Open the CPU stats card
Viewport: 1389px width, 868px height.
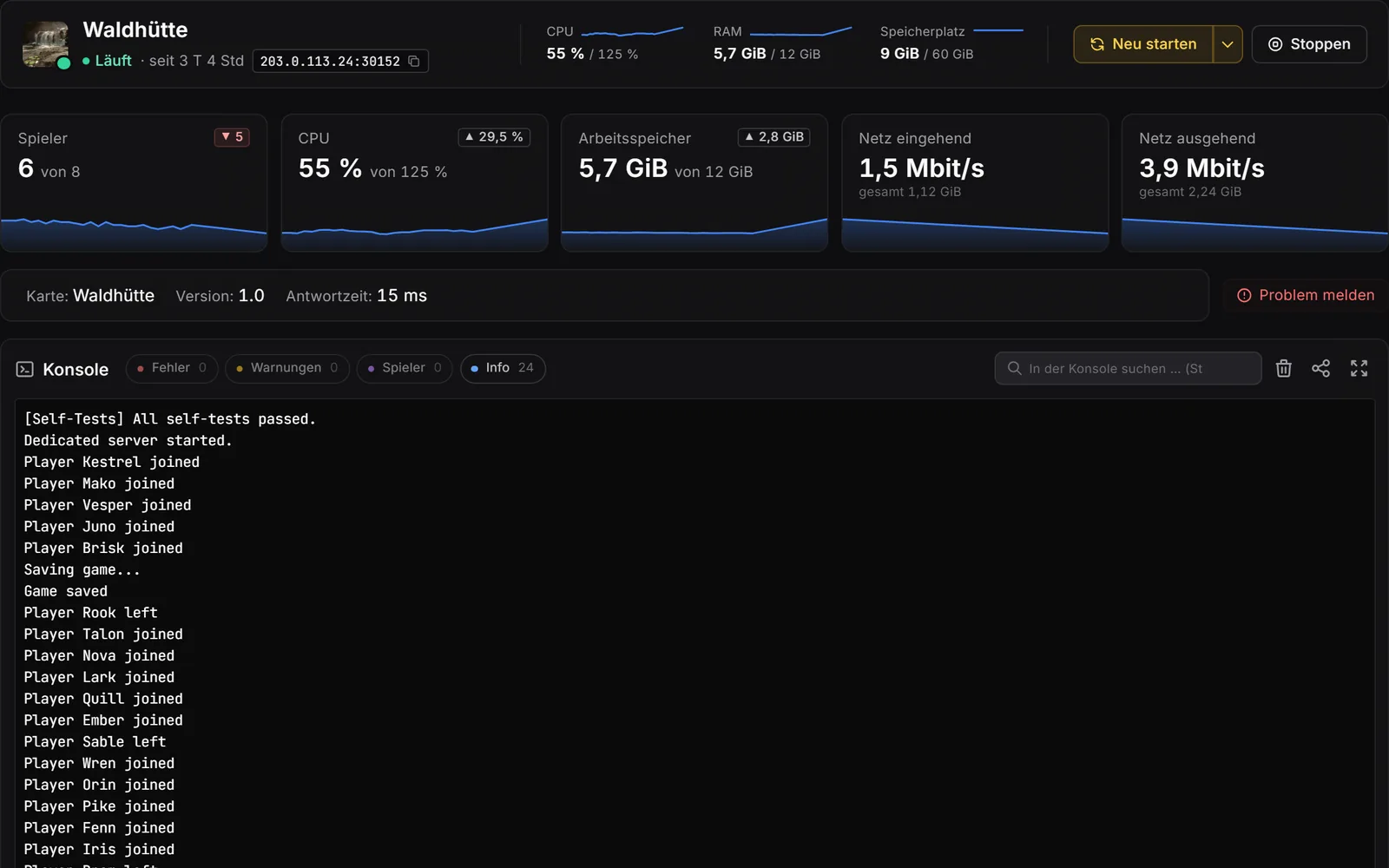tap(414, 183)
